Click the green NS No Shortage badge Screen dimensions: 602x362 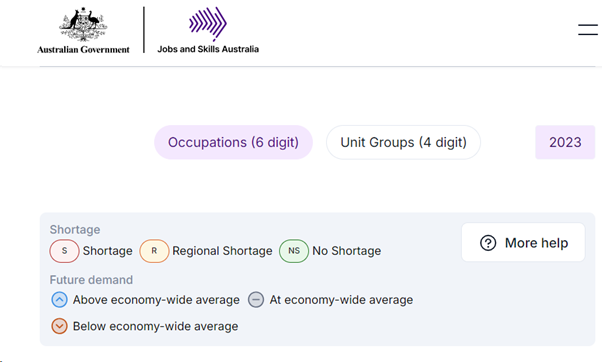[294, 251]
